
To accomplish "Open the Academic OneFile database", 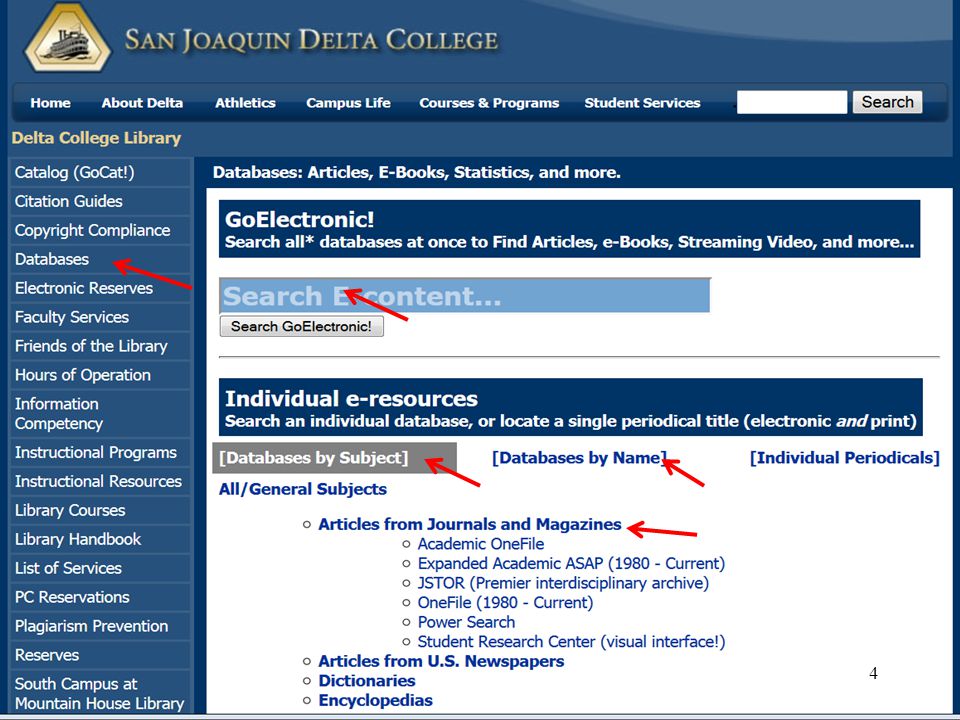I will pos(481,544).
